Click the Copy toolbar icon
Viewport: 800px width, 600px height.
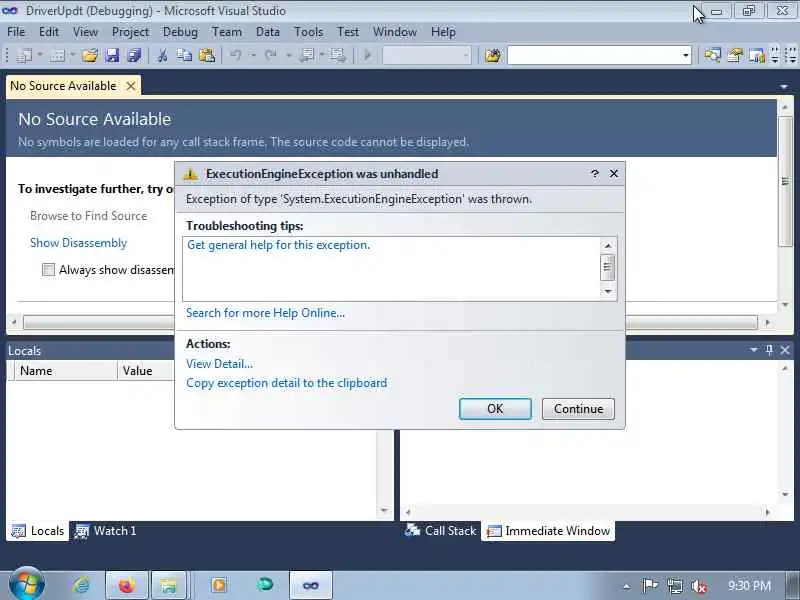click(184, 55)
